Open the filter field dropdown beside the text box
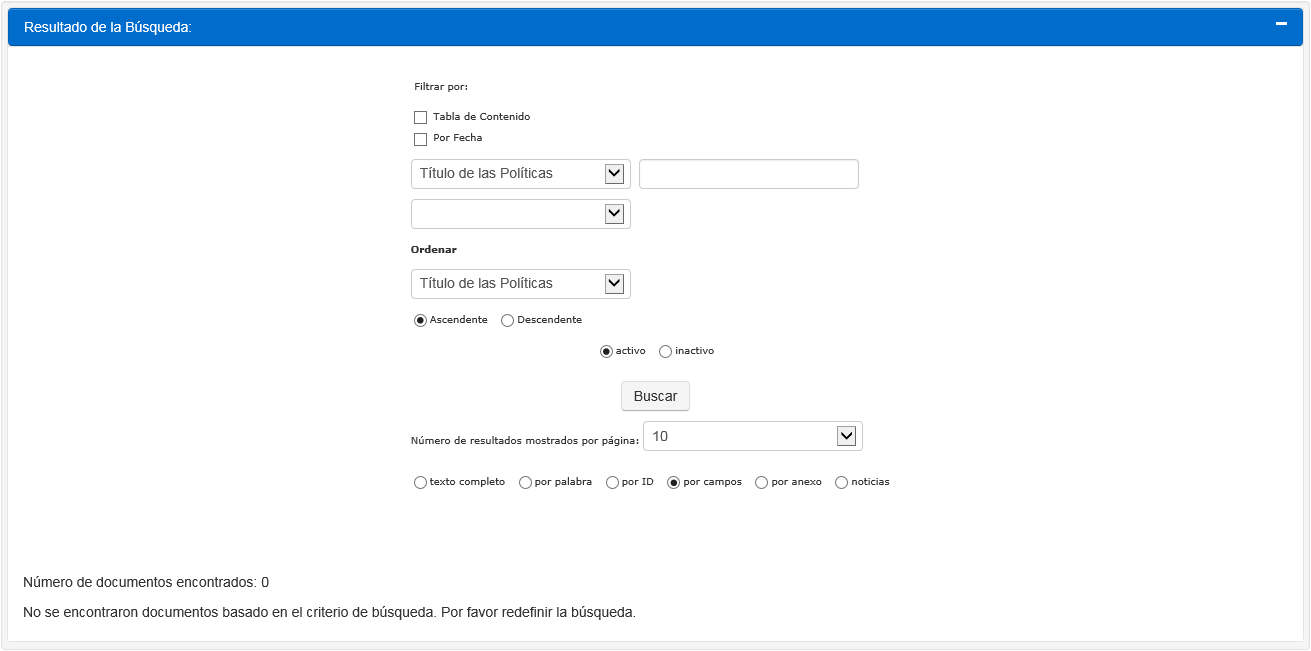1311x651 pixels. click(x=520, y=174)
